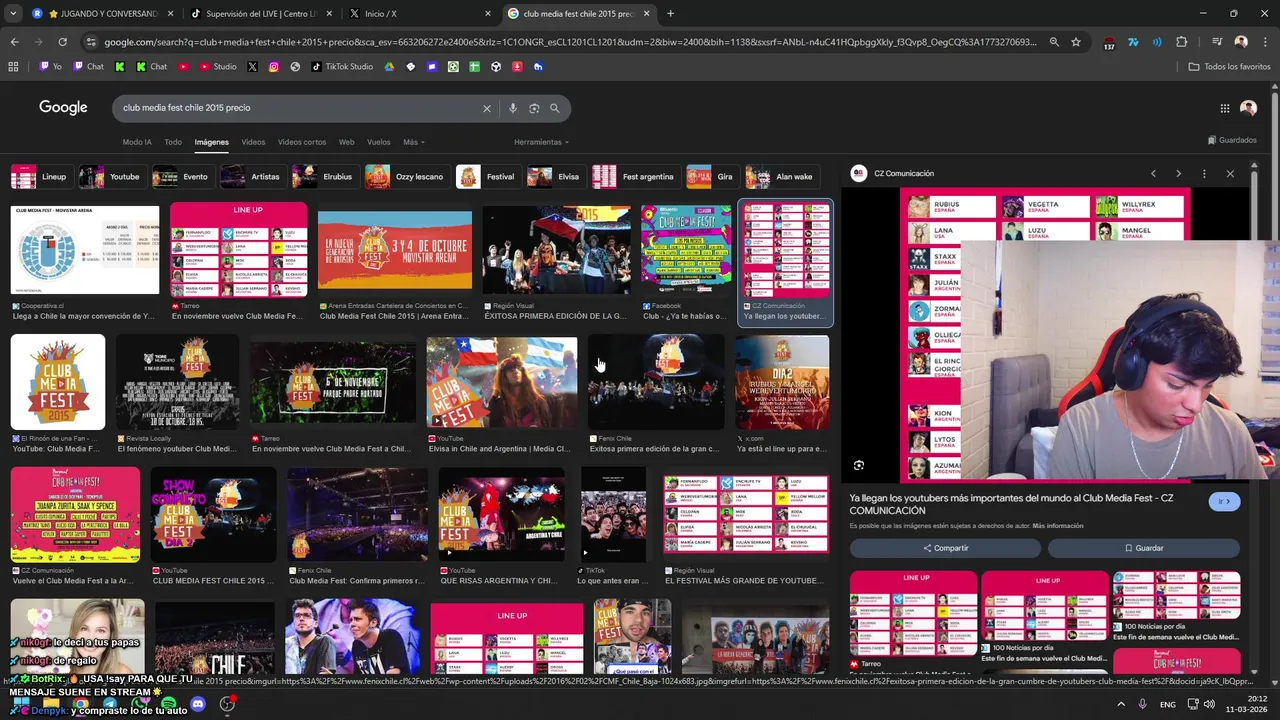Open Chrome extensions puzzle icon
This screenshot has width=1280, height=720.
1181,42
